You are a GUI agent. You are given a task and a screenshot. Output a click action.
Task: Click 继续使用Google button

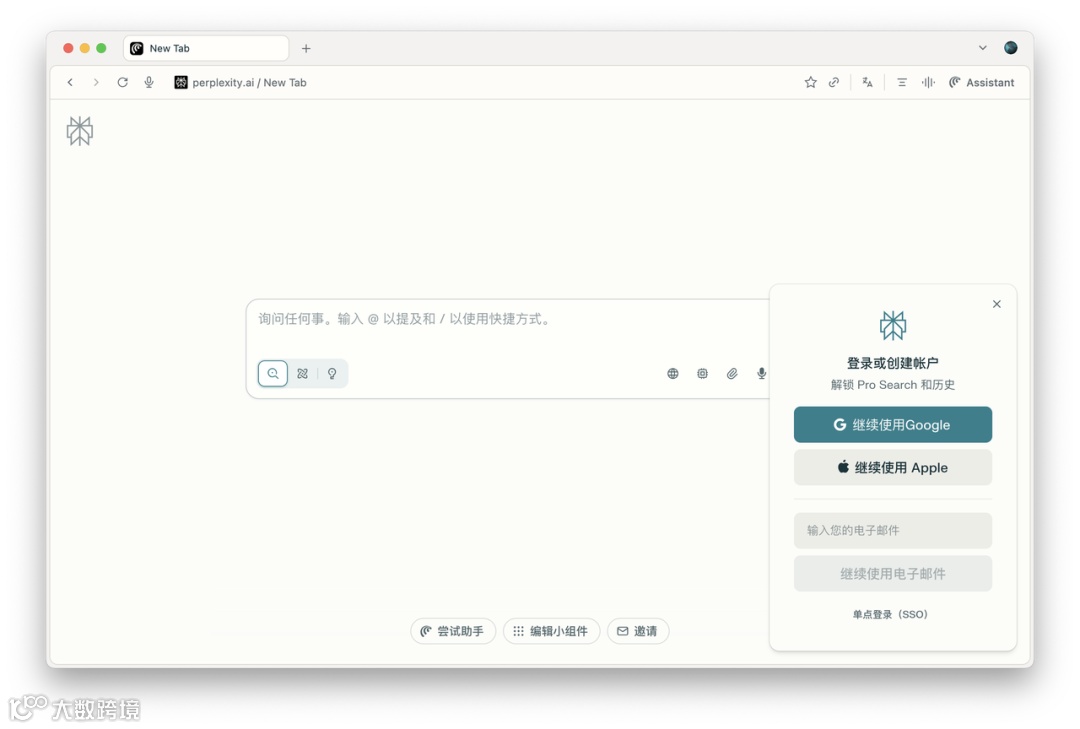pyautogui.click(x=893, y=424)
